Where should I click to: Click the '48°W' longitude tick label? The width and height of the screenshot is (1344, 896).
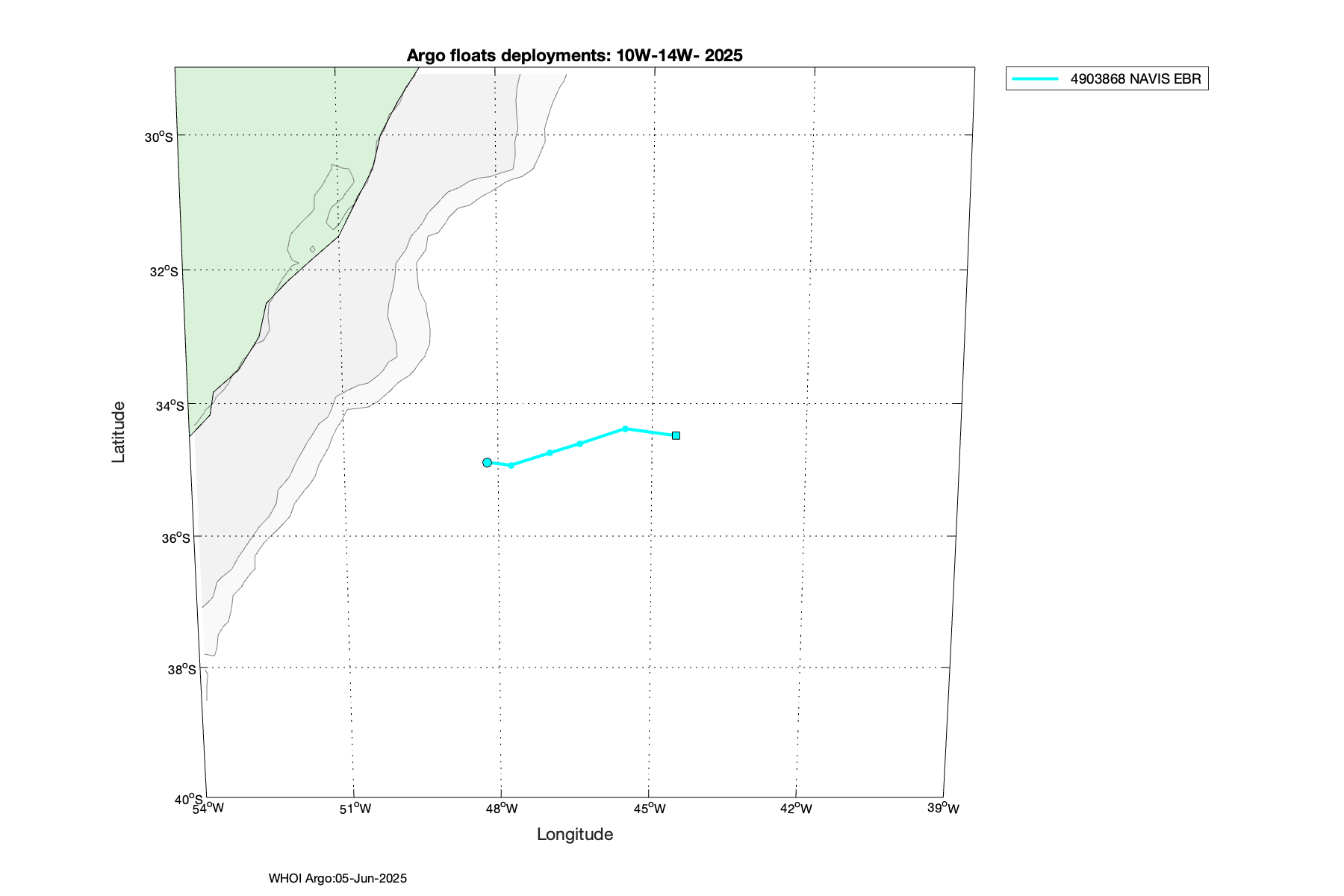(503, 808)
